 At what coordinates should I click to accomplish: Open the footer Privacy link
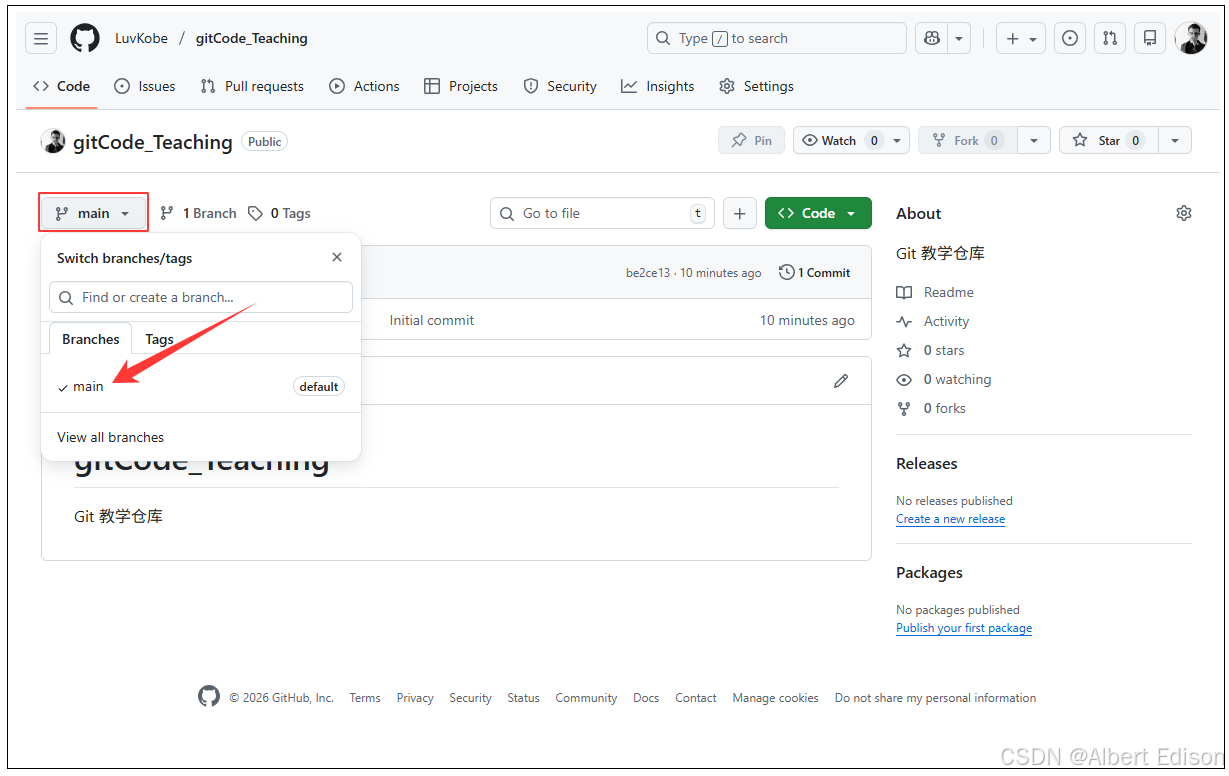(415, 698)
